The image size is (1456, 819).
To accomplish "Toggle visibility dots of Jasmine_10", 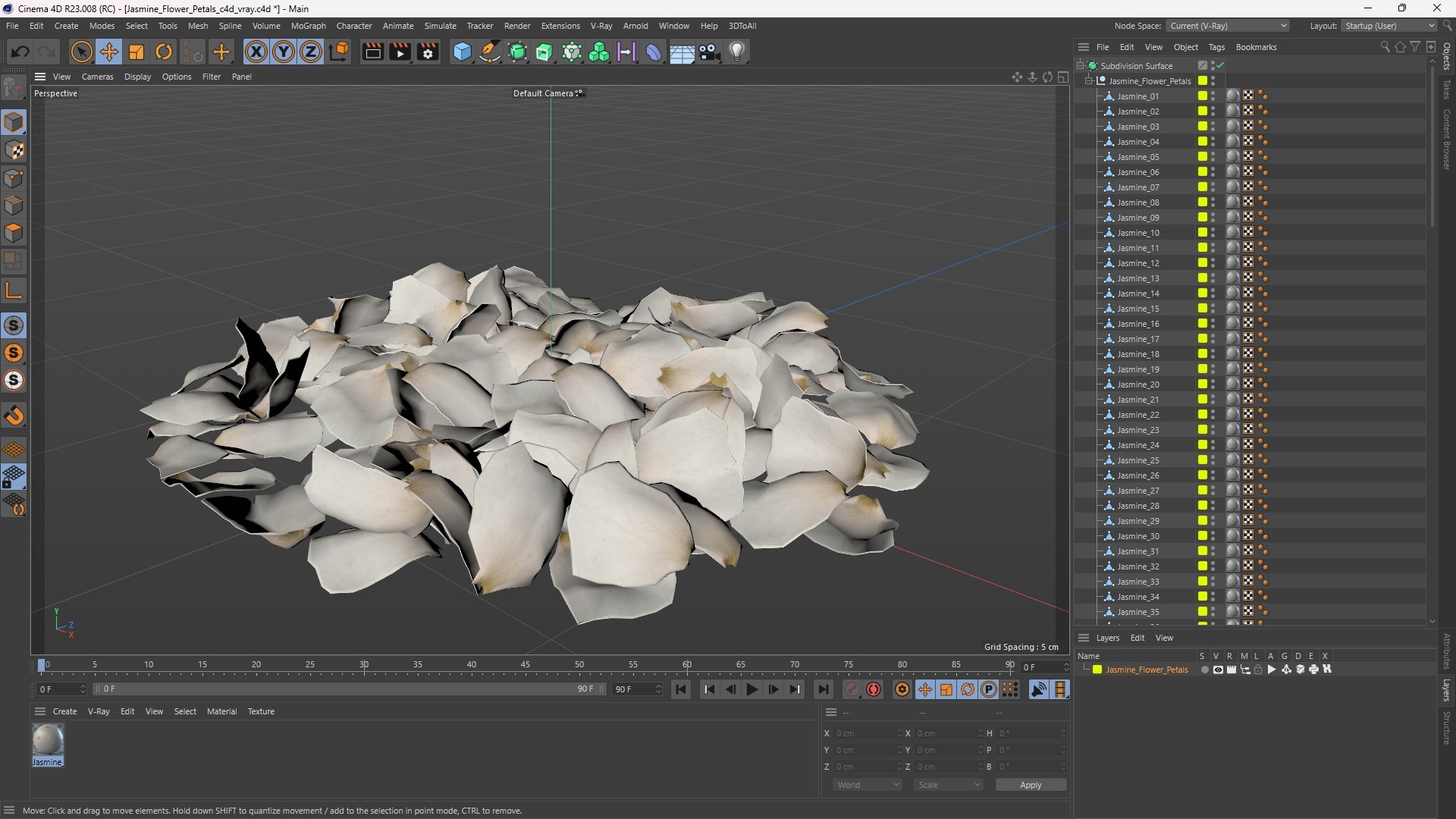I will (1213, 233).
